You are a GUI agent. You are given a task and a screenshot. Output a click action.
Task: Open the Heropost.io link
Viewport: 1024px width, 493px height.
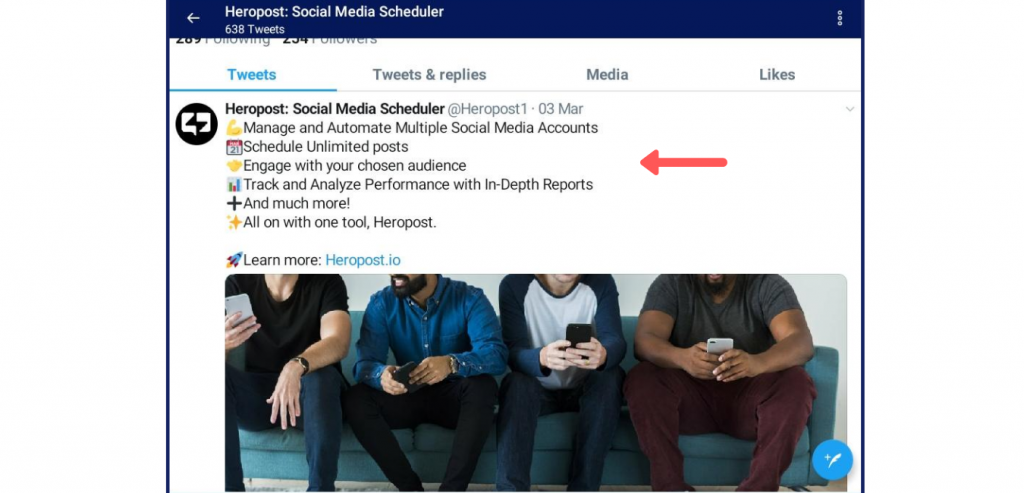[363, 261]
